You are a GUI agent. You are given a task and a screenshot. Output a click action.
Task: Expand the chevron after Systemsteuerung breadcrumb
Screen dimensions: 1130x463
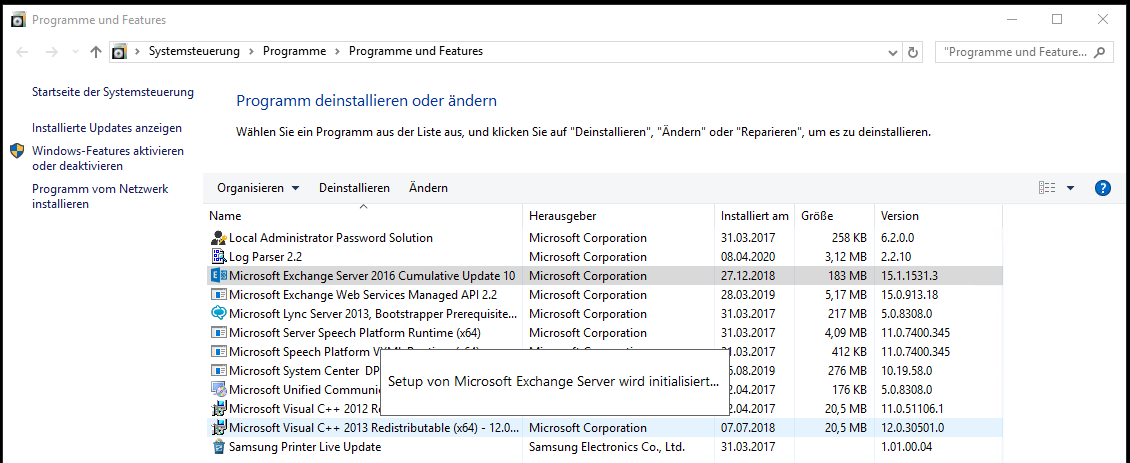pos(252,52)
